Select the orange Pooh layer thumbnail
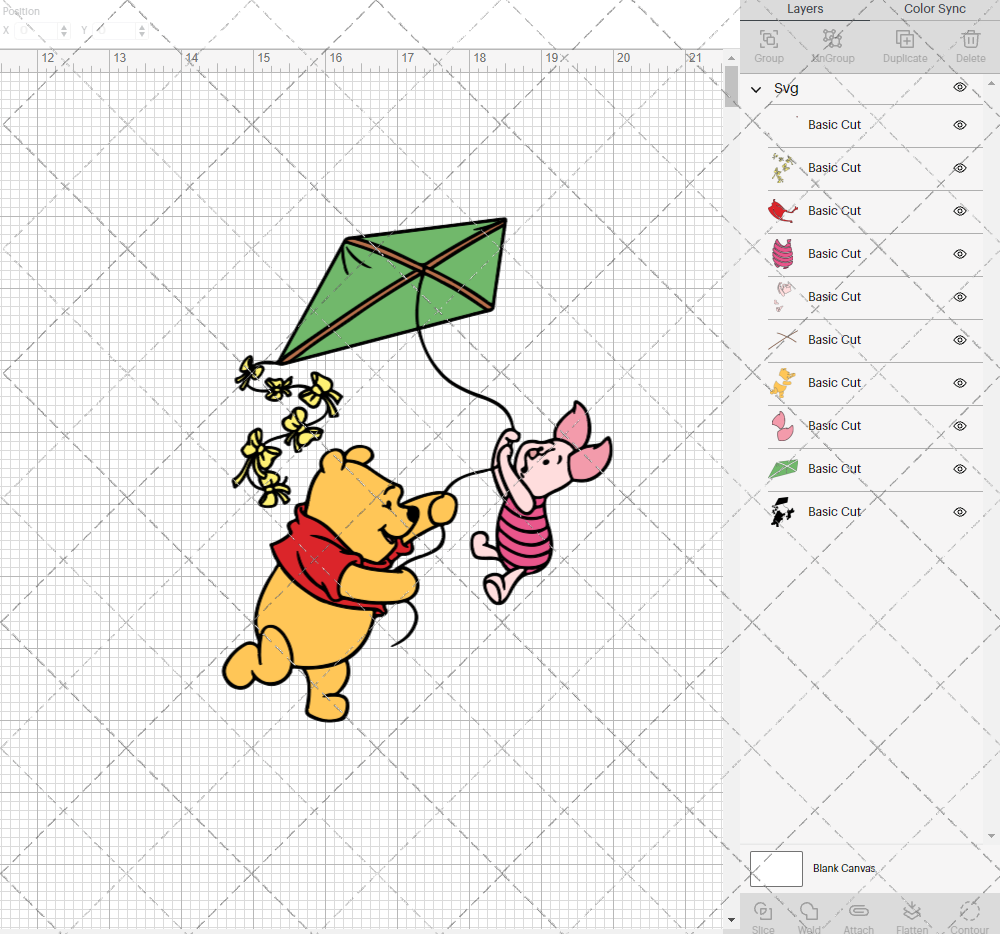 (783, 383)
